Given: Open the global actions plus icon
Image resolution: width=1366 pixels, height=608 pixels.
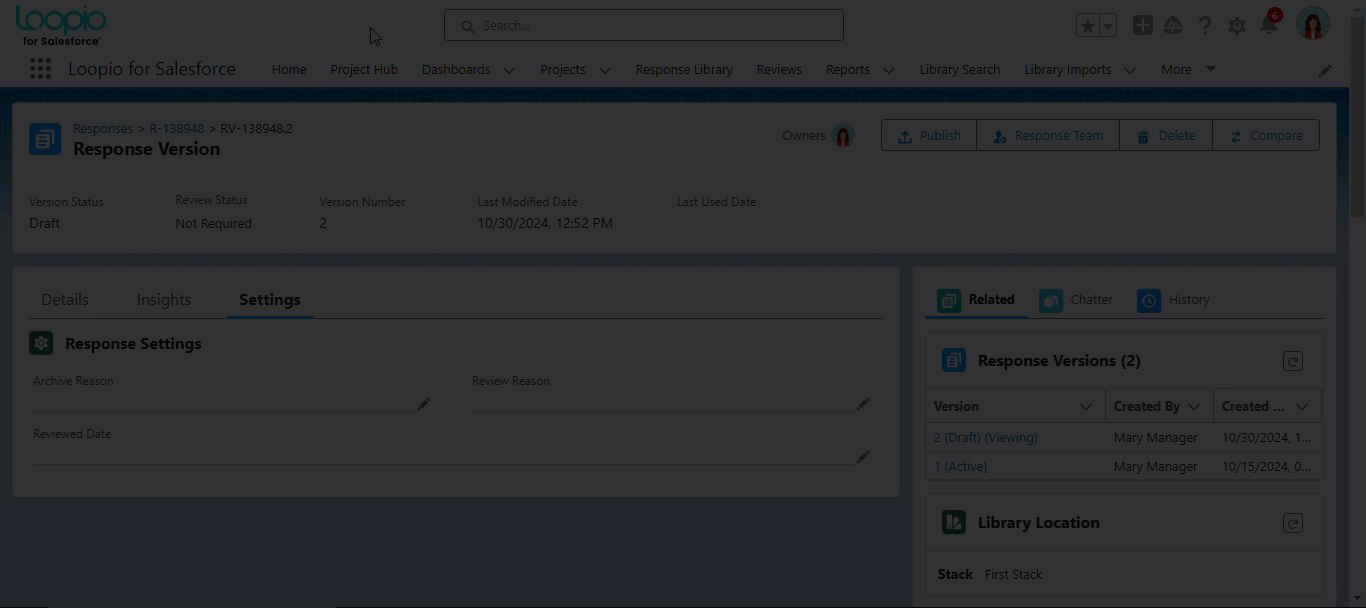Looking at the screenshot, I should tap(1143, 26).
